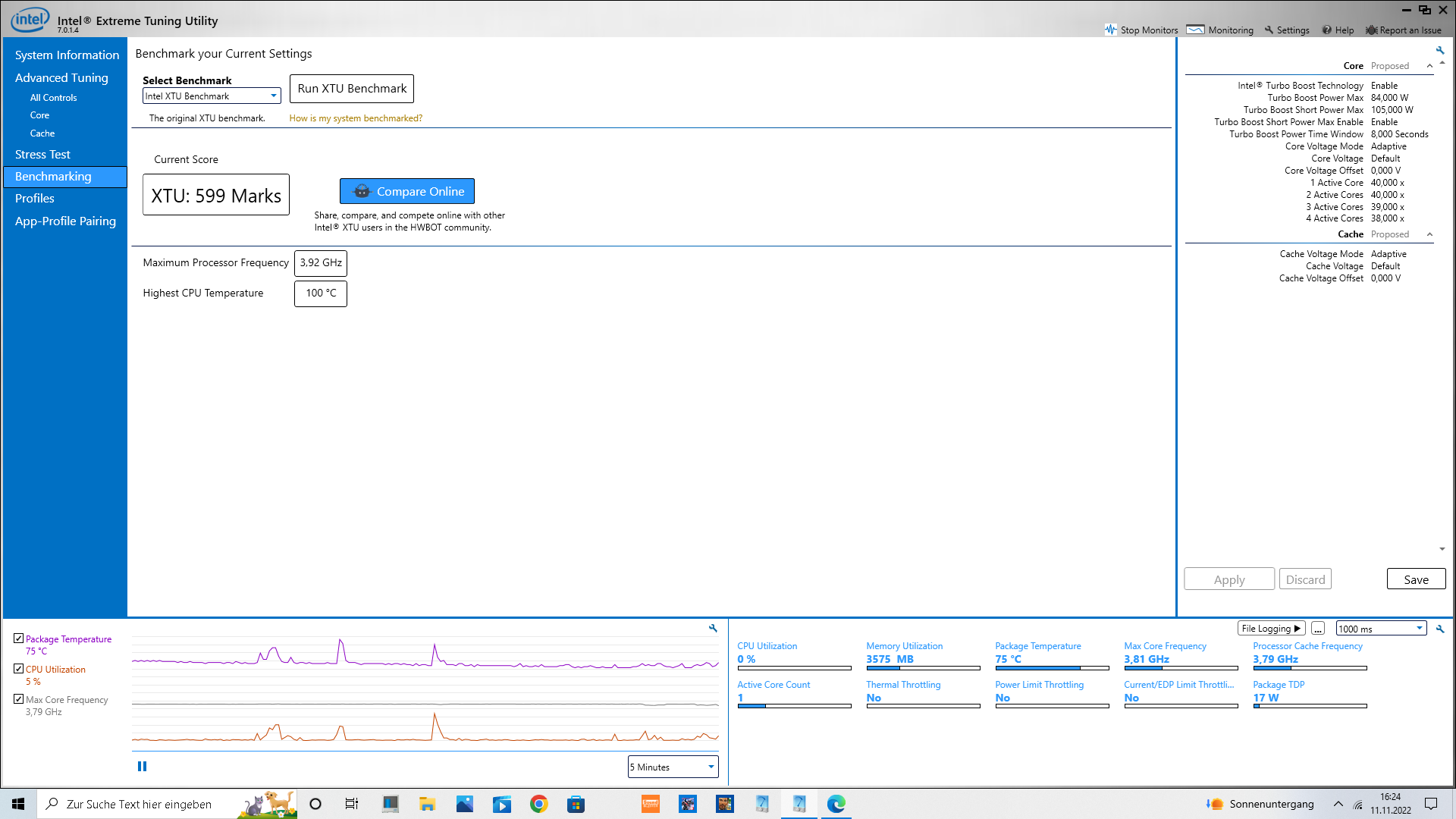Collapse the Cache proposed section
1456x819 pixels.
(1429, 234)
